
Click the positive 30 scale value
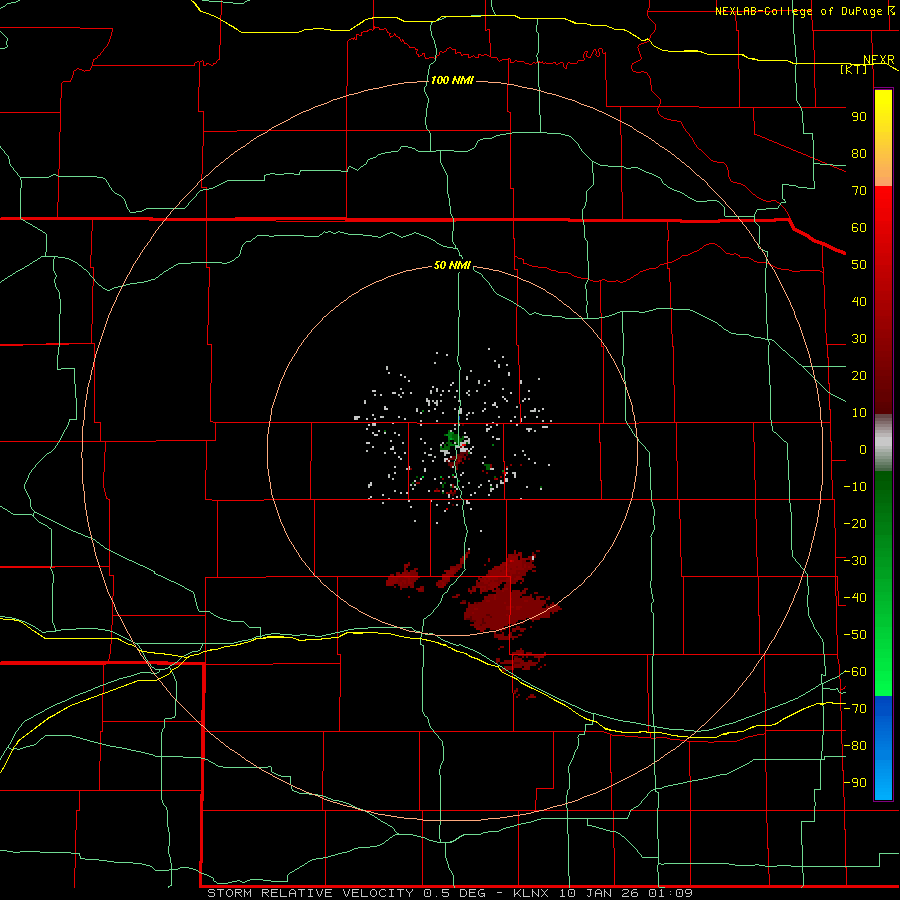859,339
